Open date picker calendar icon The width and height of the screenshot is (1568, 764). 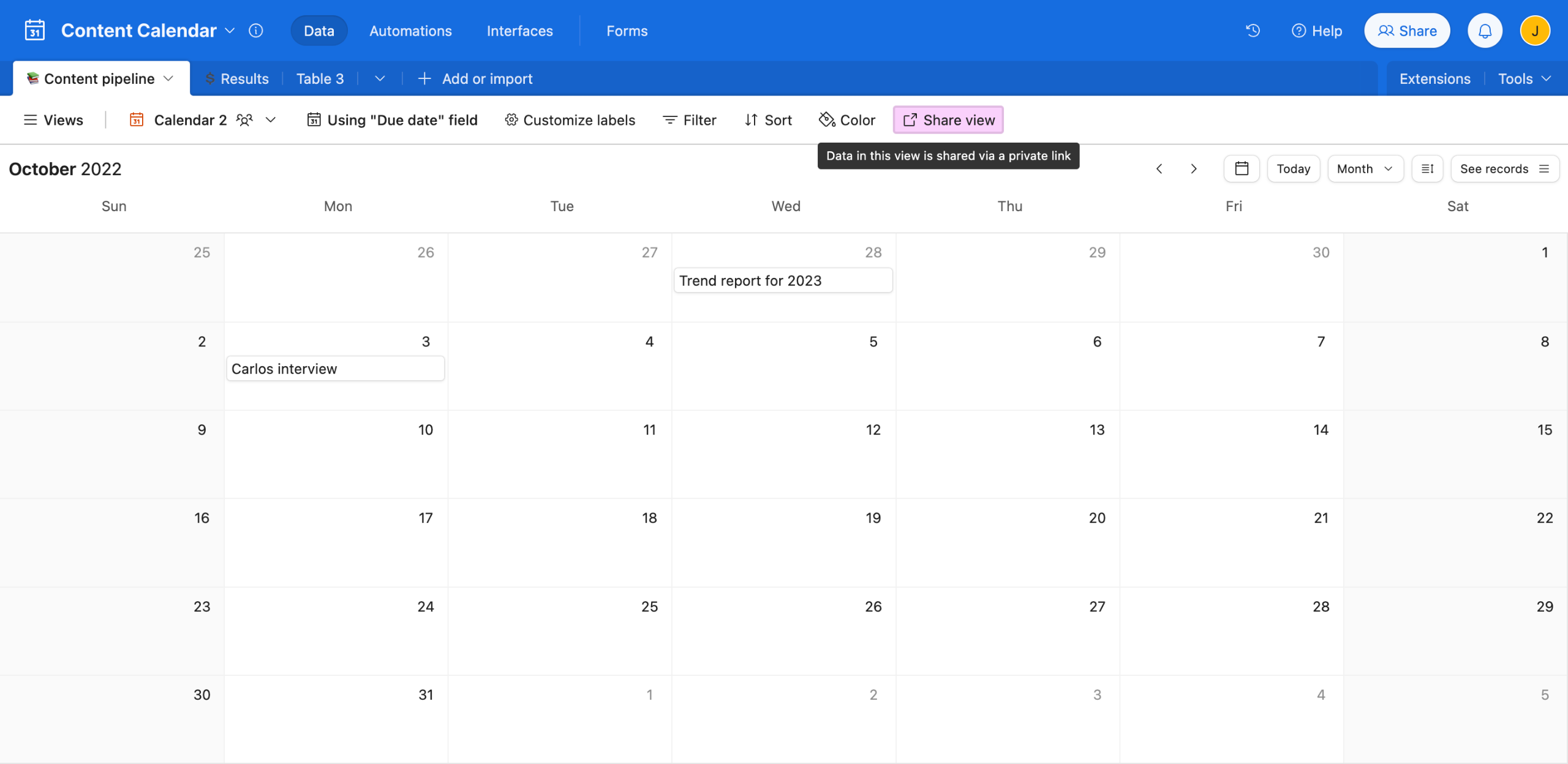(1242, 168)
